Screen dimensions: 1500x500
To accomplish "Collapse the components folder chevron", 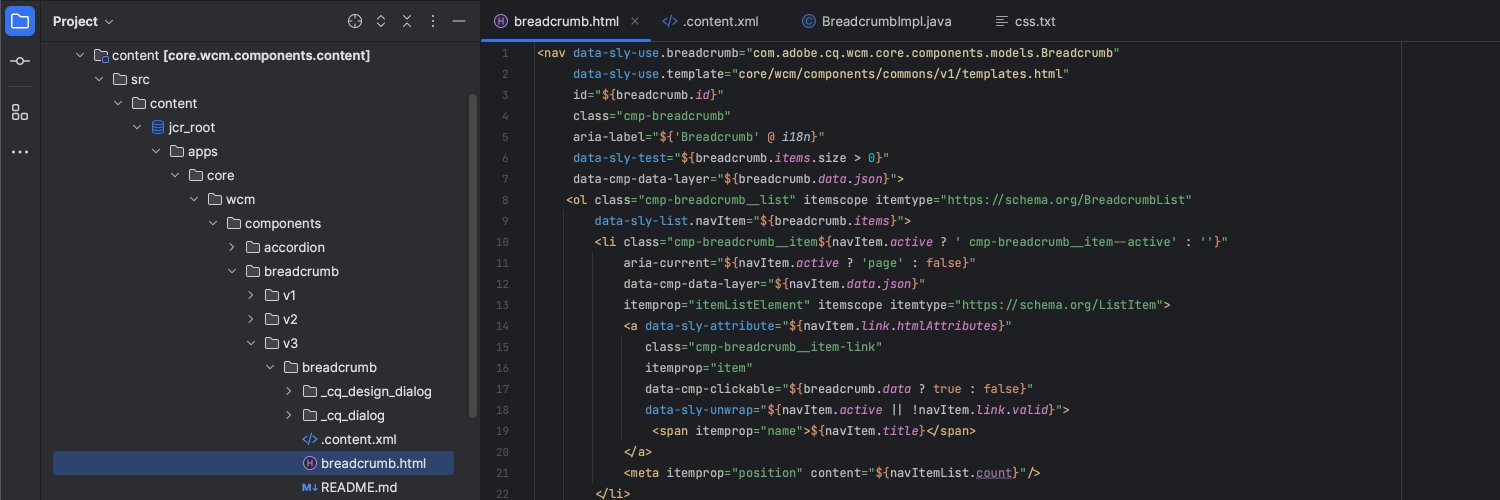I will 213,223.
